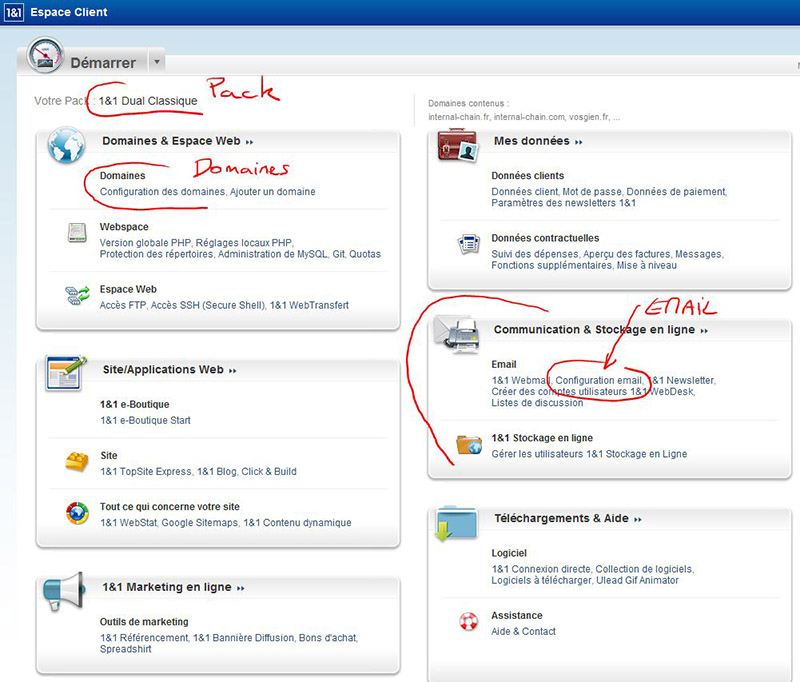Viewport: 800px width, 682px height.
Task: Open the Démarrer tab
Action: (x=103, y=63)
